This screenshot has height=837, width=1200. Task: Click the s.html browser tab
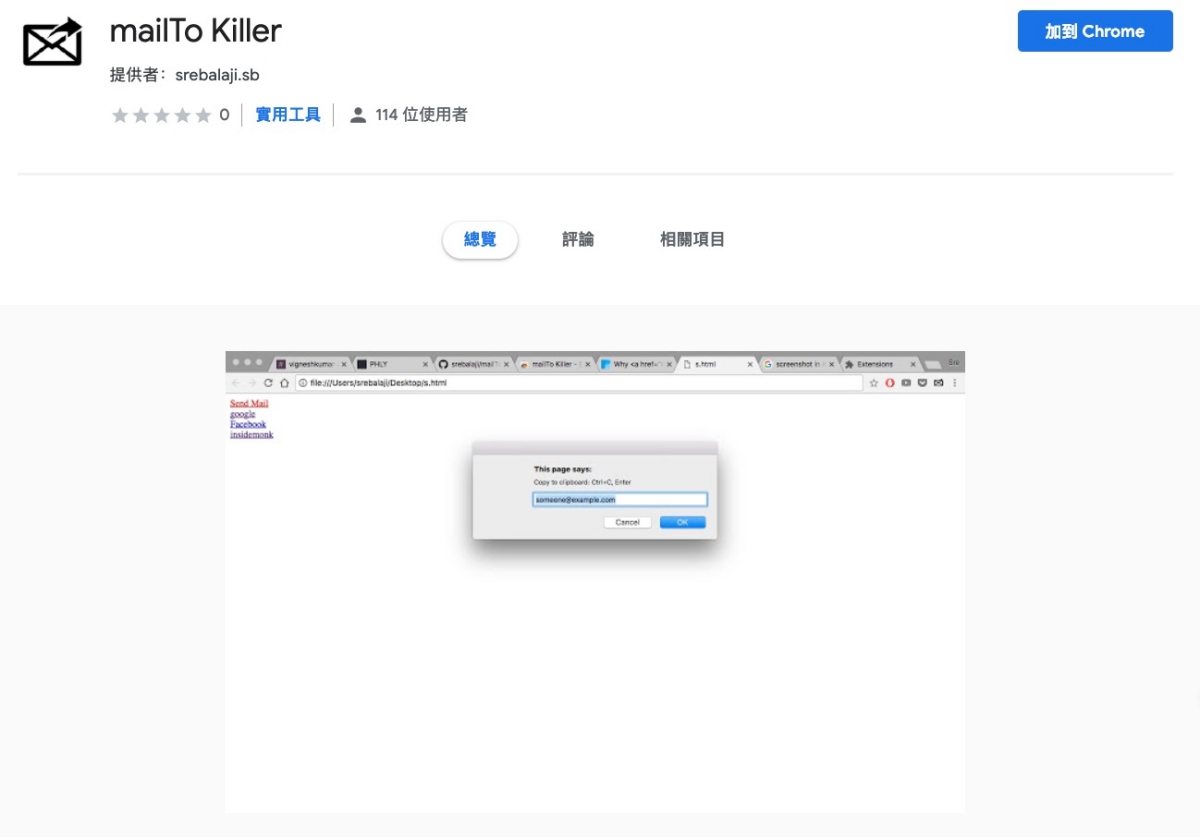pos(717,364)
